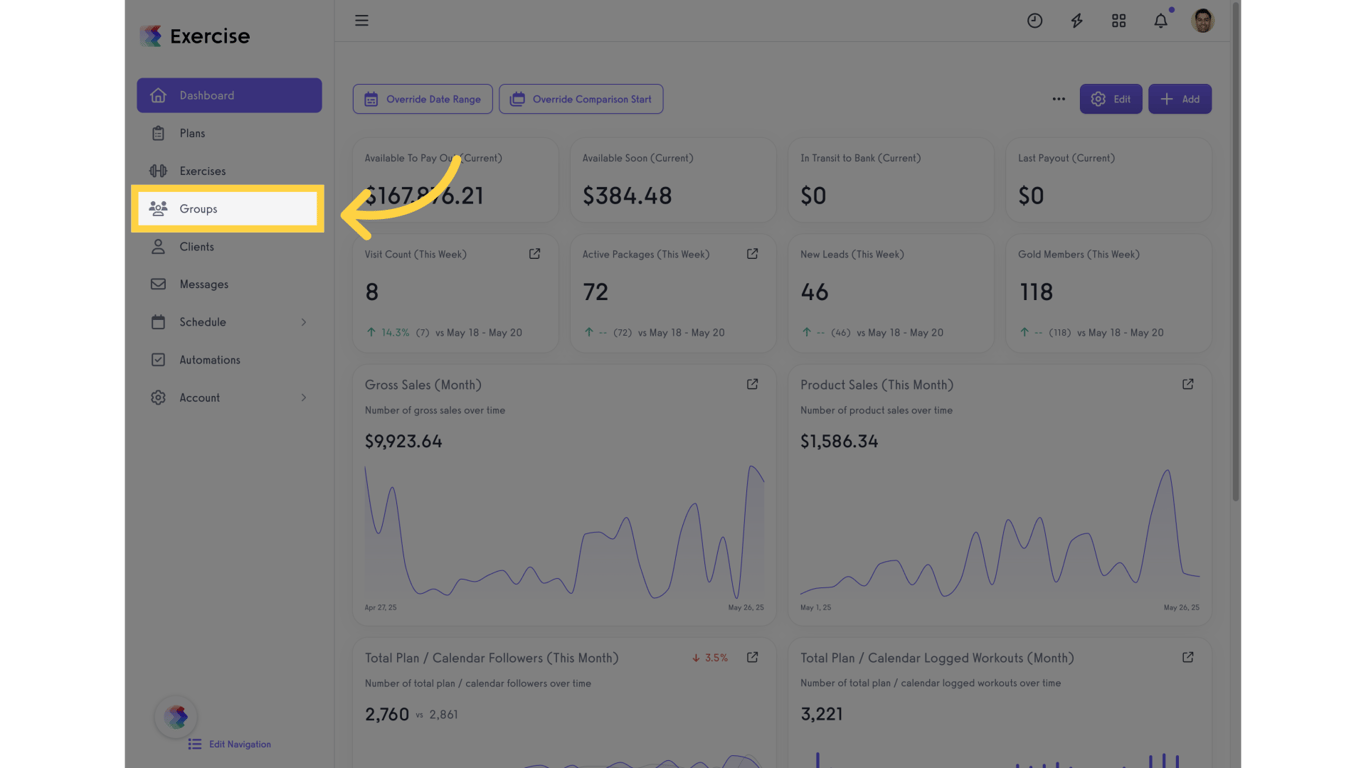
Task: Open Exercises in sidebar
Action: pos(229,171)
